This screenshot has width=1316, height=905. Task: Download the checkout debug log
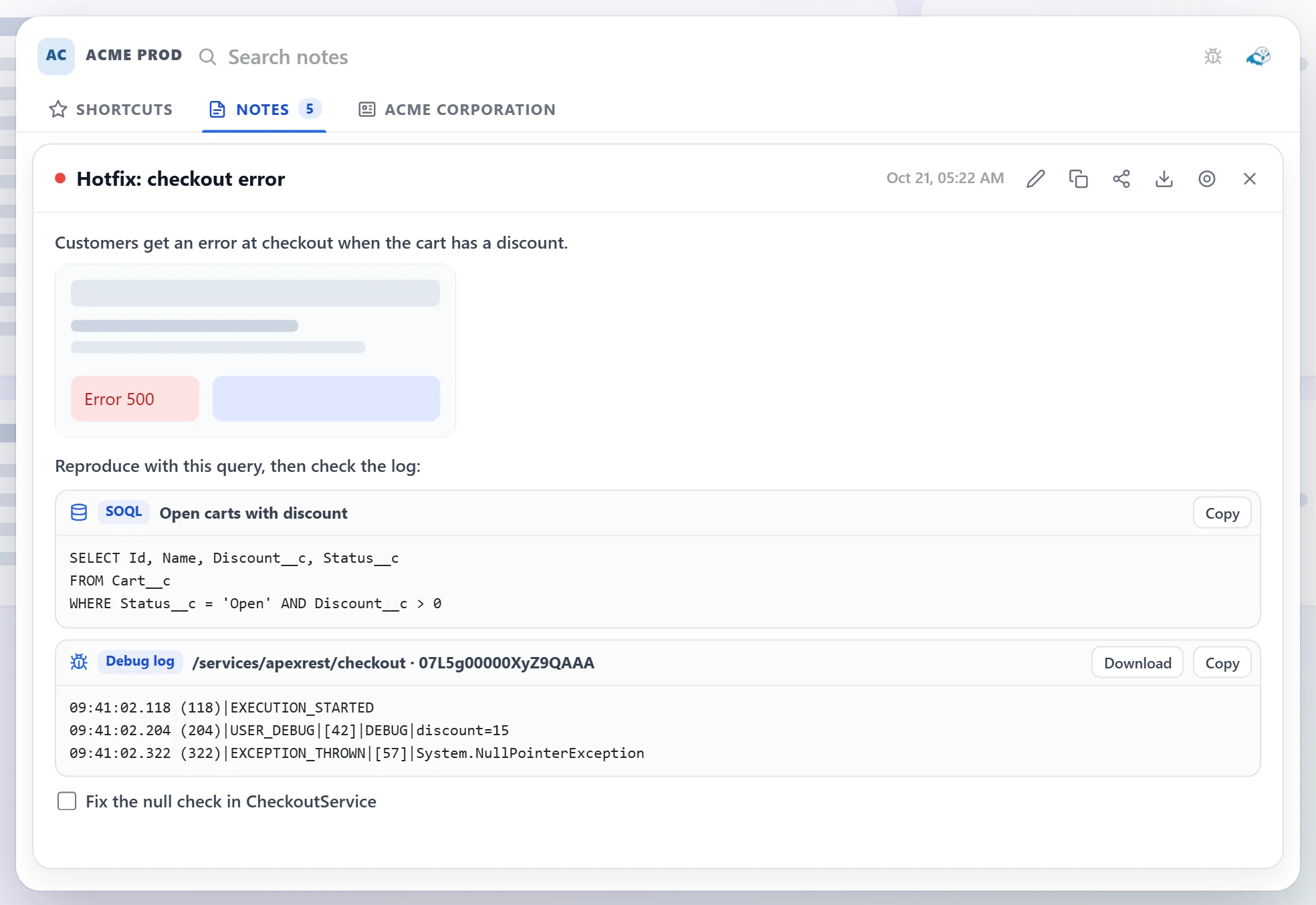[1137, 663]
